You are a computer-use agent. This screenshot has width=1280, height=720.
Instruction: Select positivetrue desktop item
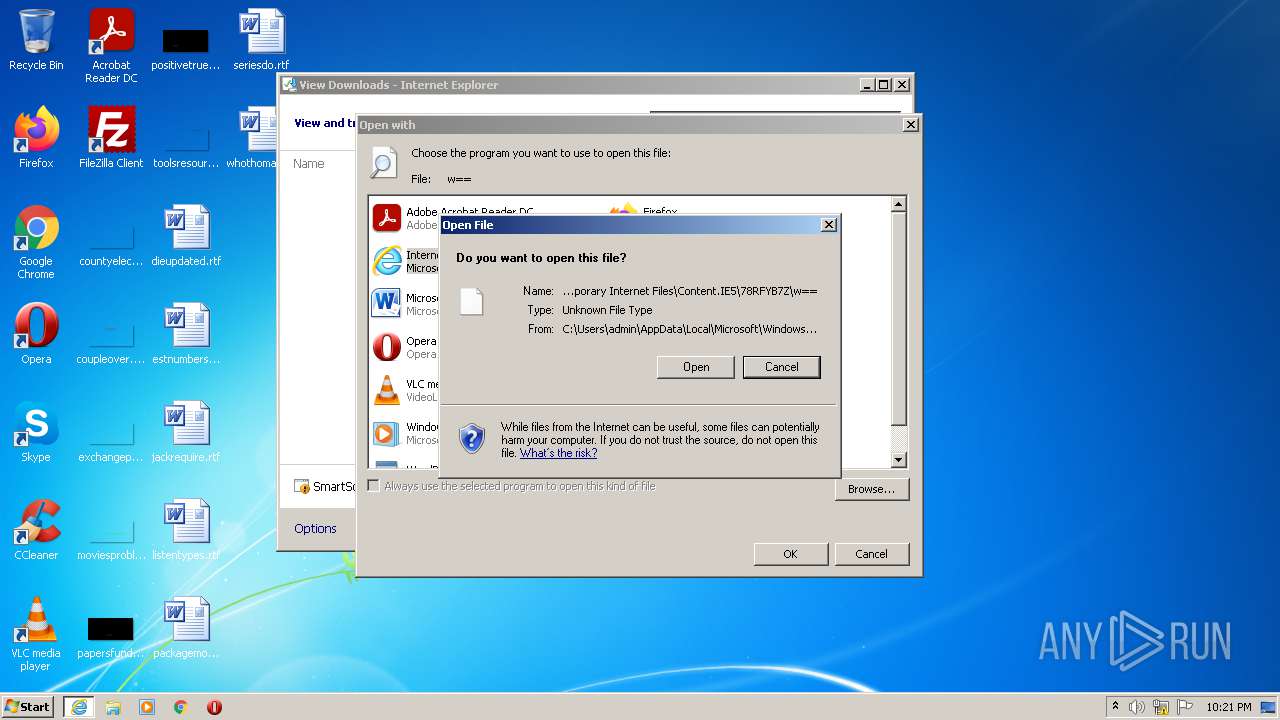pyautogui.click(x=186, y=48)
